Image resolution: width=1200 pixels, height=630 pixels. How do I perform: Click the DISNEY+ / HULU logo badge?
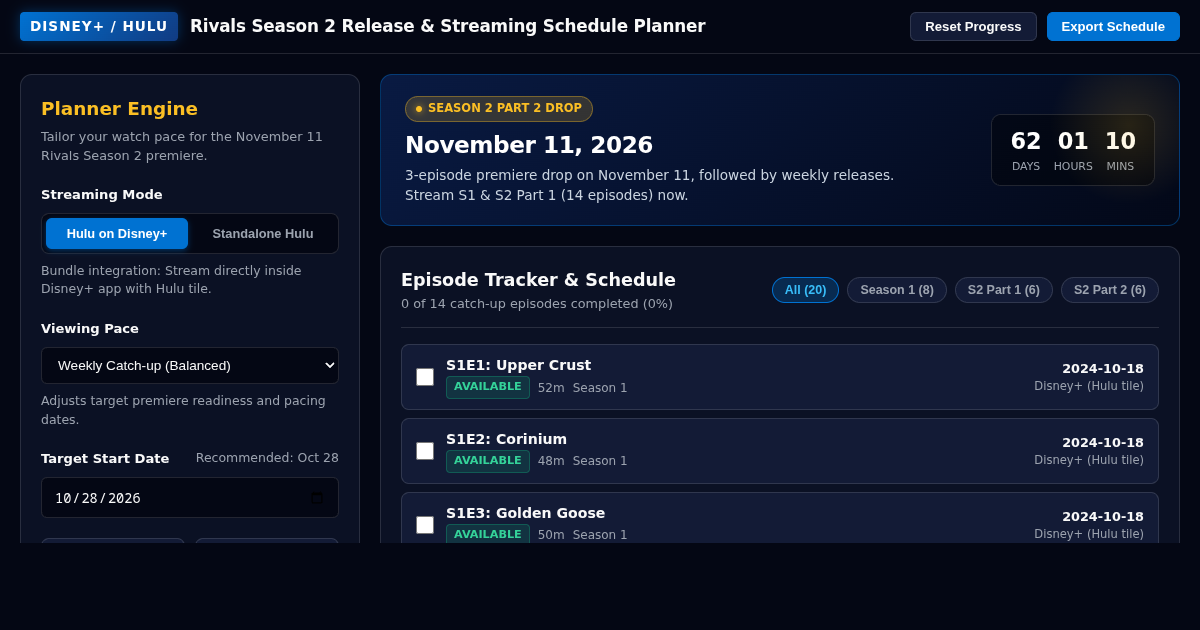(x=99, y=26)
